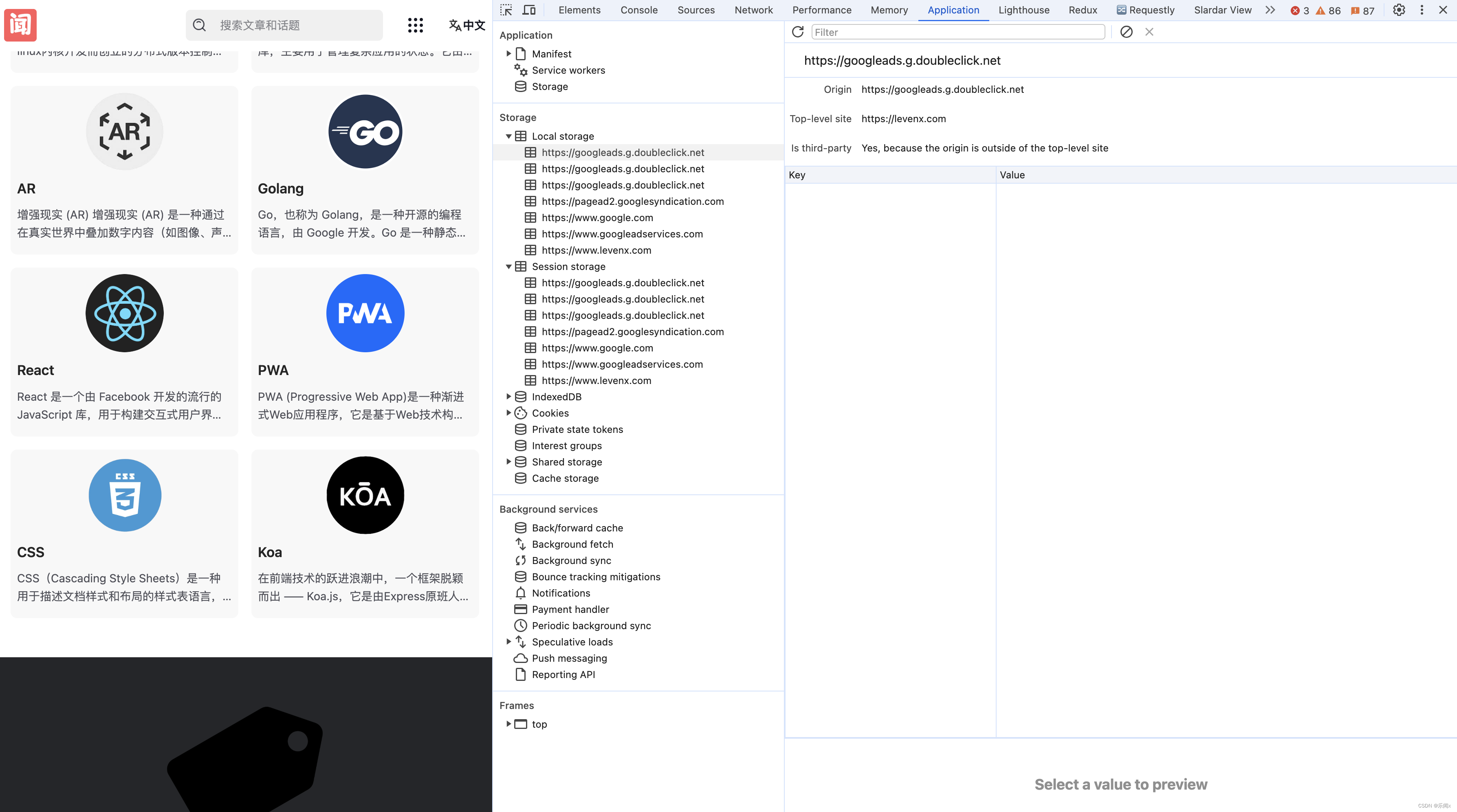Switch to the Elements tab

pos(579,10)
